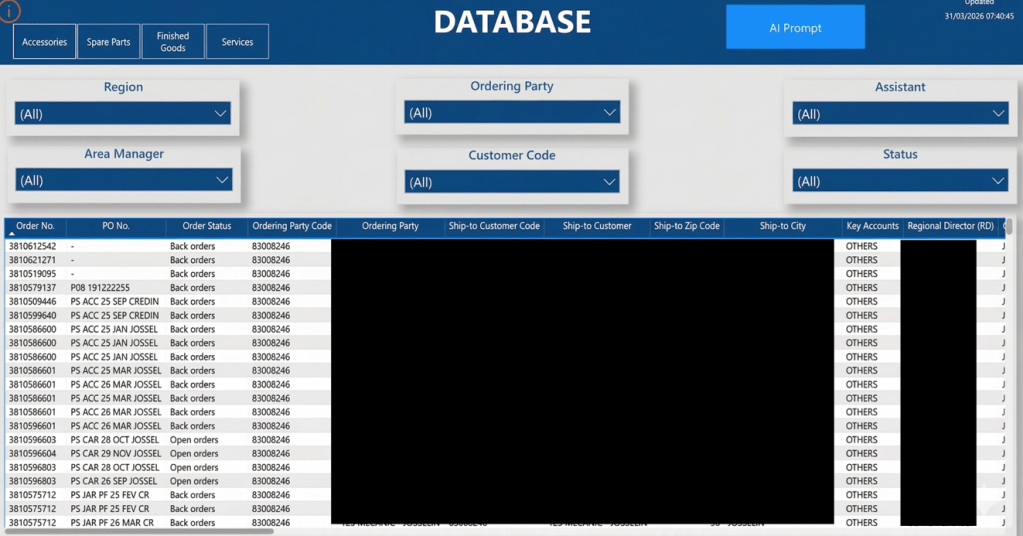Sort by the Order Status column header

207,226
